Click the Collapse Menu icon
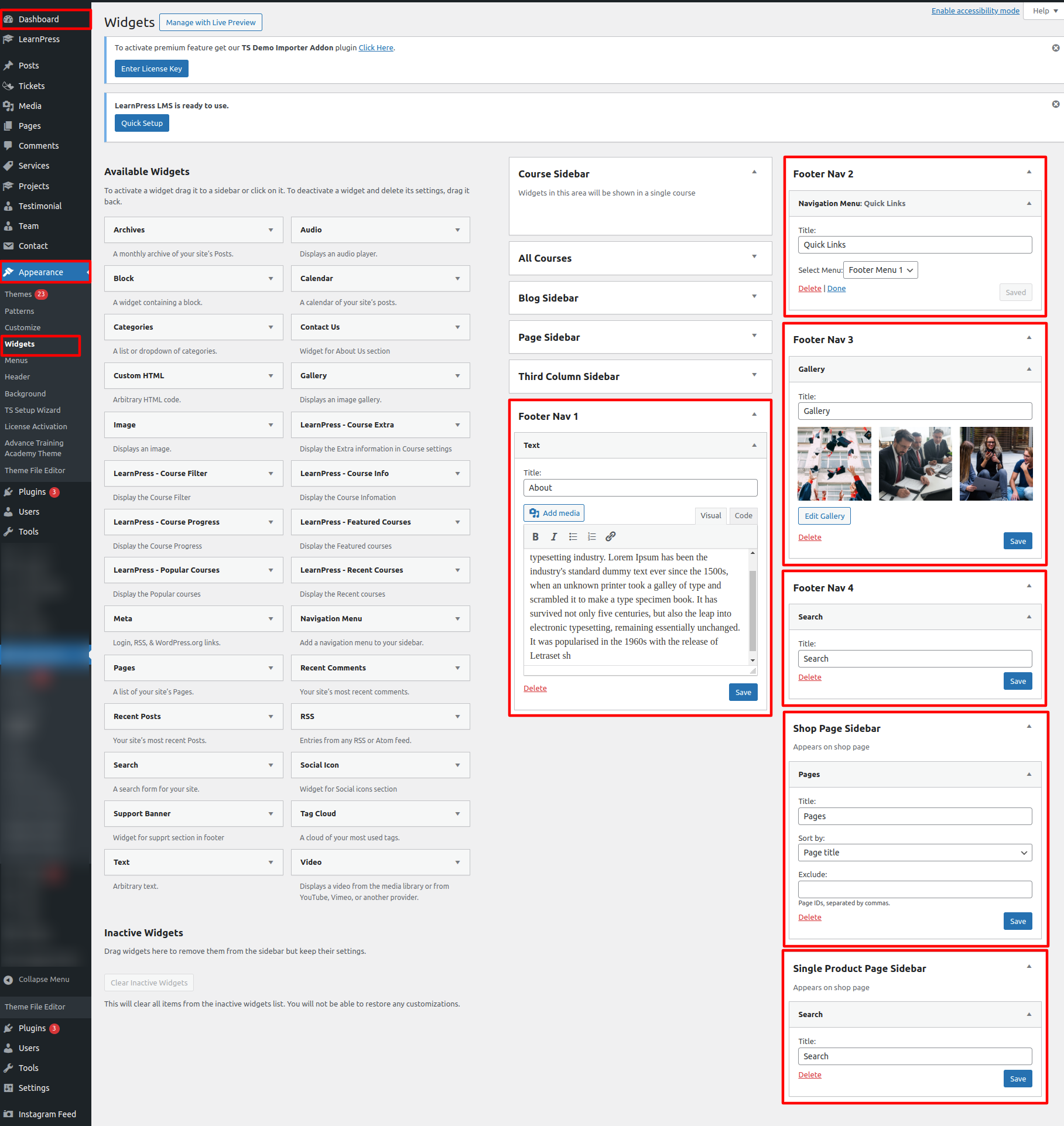 pyautogui.click(x=8, y=980)
